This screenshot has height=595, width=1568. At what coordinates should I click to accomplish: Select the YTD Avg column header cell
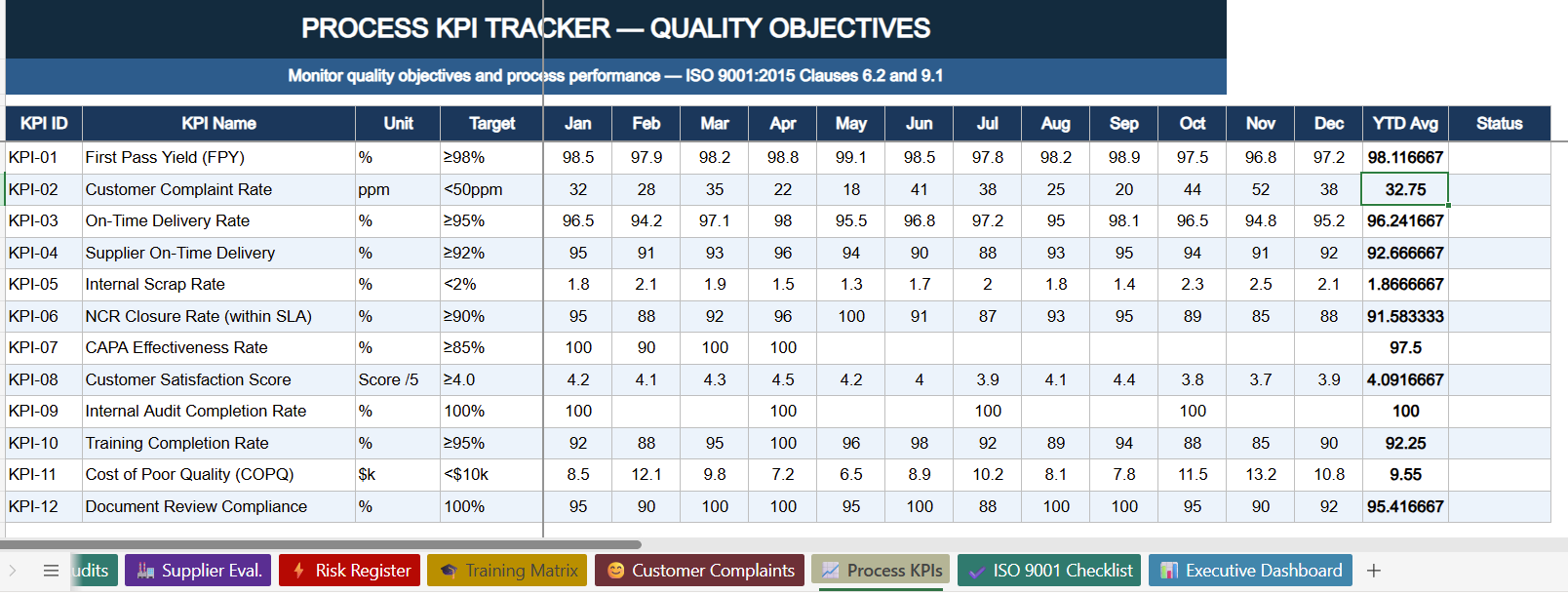1405,124
